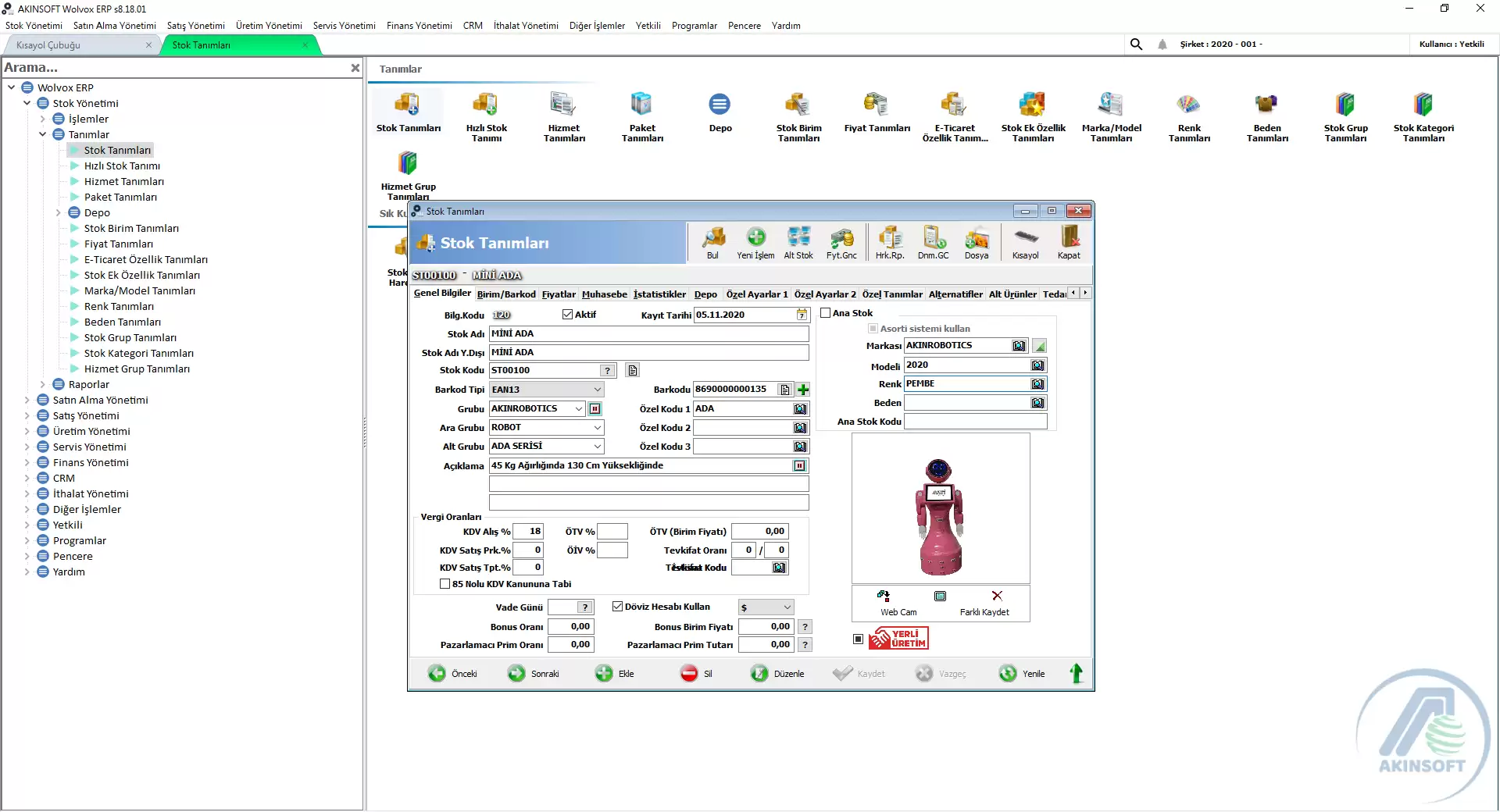Toggle the Döviz Hesabı Kullan checkbox

click(x=618, y=607)
